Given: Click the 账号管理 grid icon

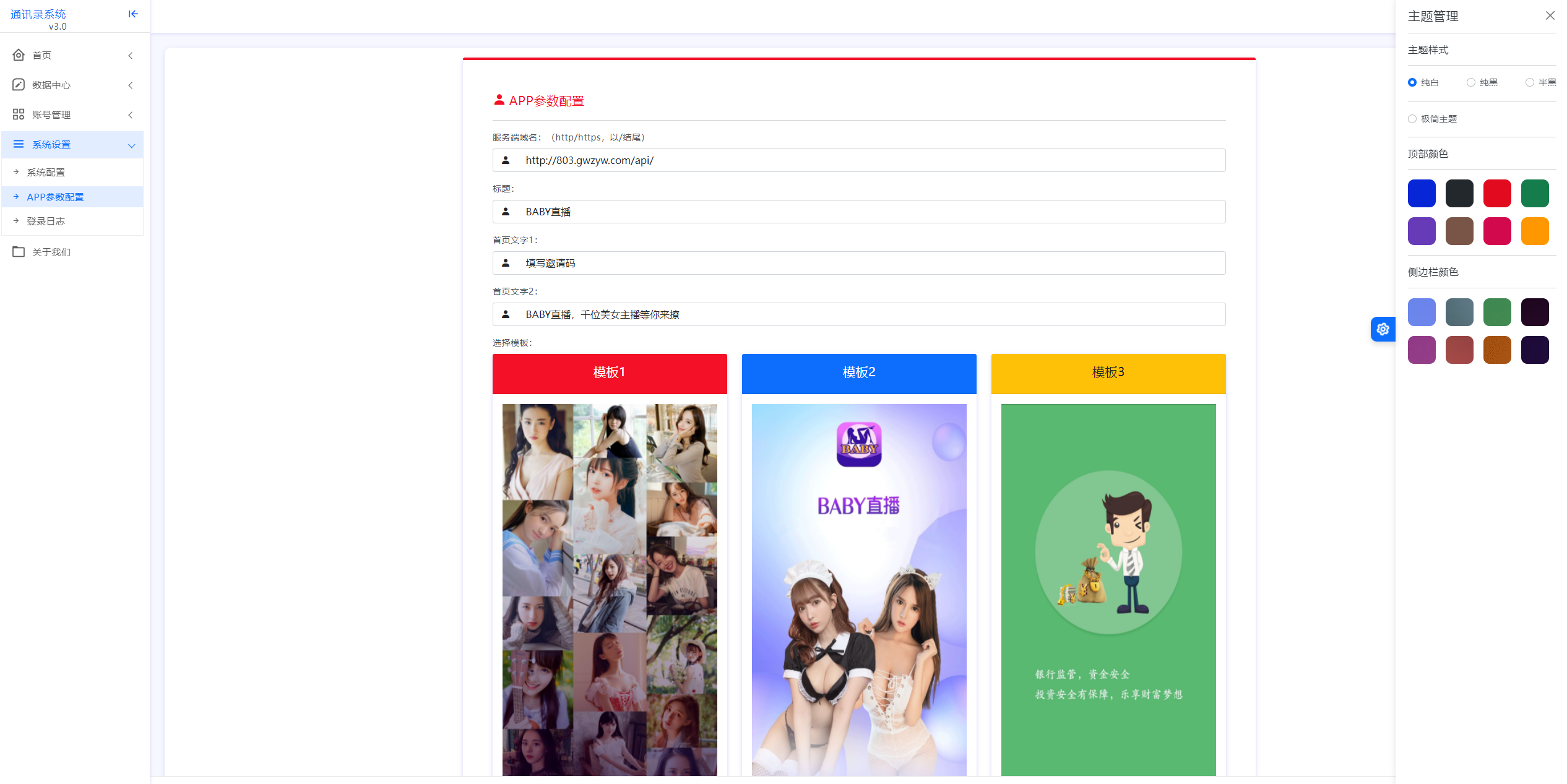Looking at the screenshot, I should coord(18,114).
